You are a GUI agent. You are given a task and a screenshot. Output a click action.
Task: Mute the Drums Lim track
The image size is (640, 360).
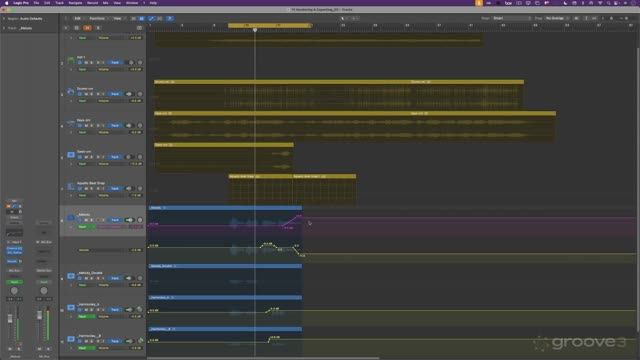(x=86, y=94)
